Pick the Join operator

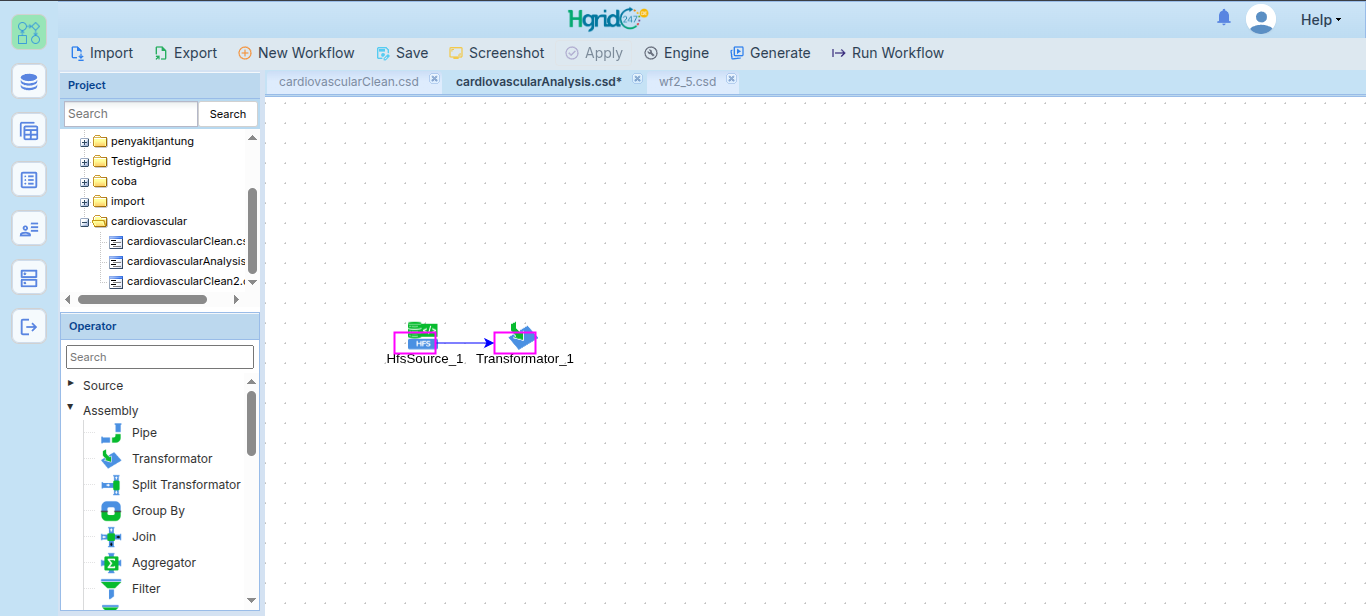129,537
